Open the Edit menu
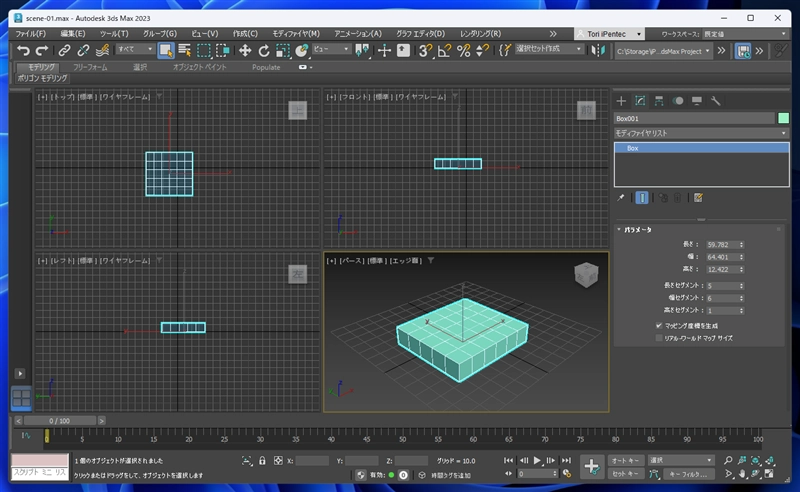The image size is (800, 492). pyautogui.click(x=73, y=34)
